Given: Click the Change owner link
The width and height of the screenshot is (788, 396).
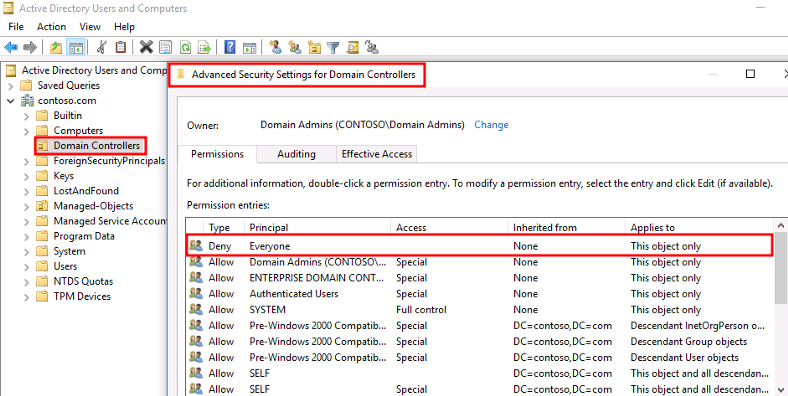Looking at the screenshot, I should tap(491, 125).
